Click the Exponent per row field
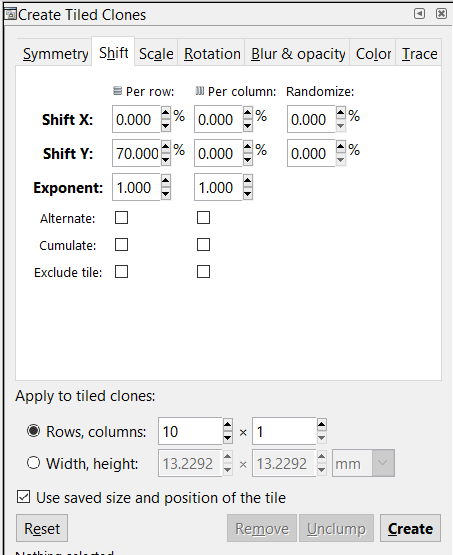 click(x=136, y=187)
